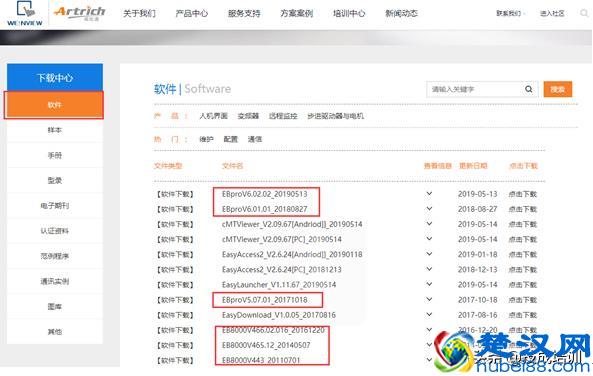Filter products by 变频器
Screen dimensions: 593x376
248,116
